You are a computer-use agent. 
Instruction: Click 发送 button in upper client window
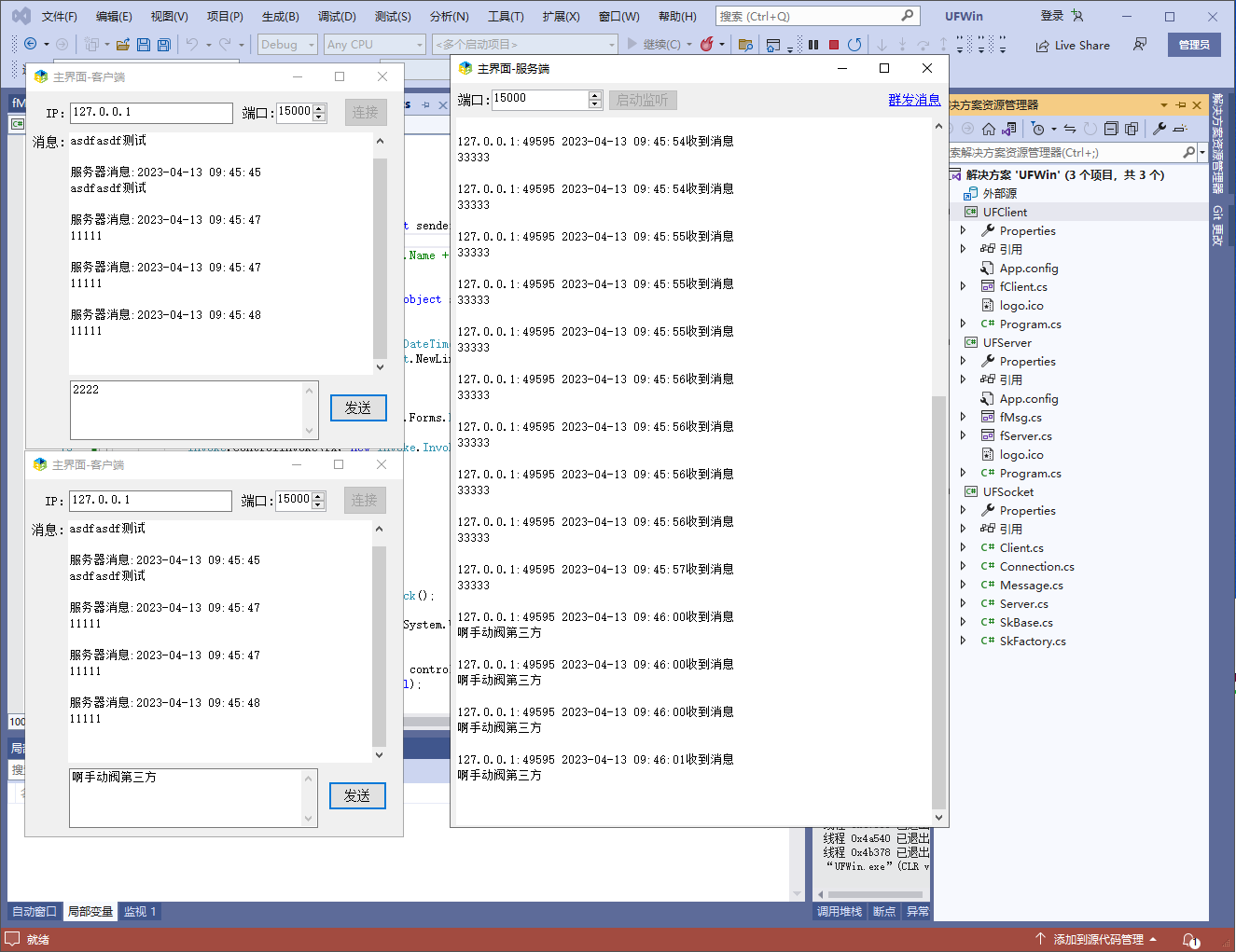[358, 407]
